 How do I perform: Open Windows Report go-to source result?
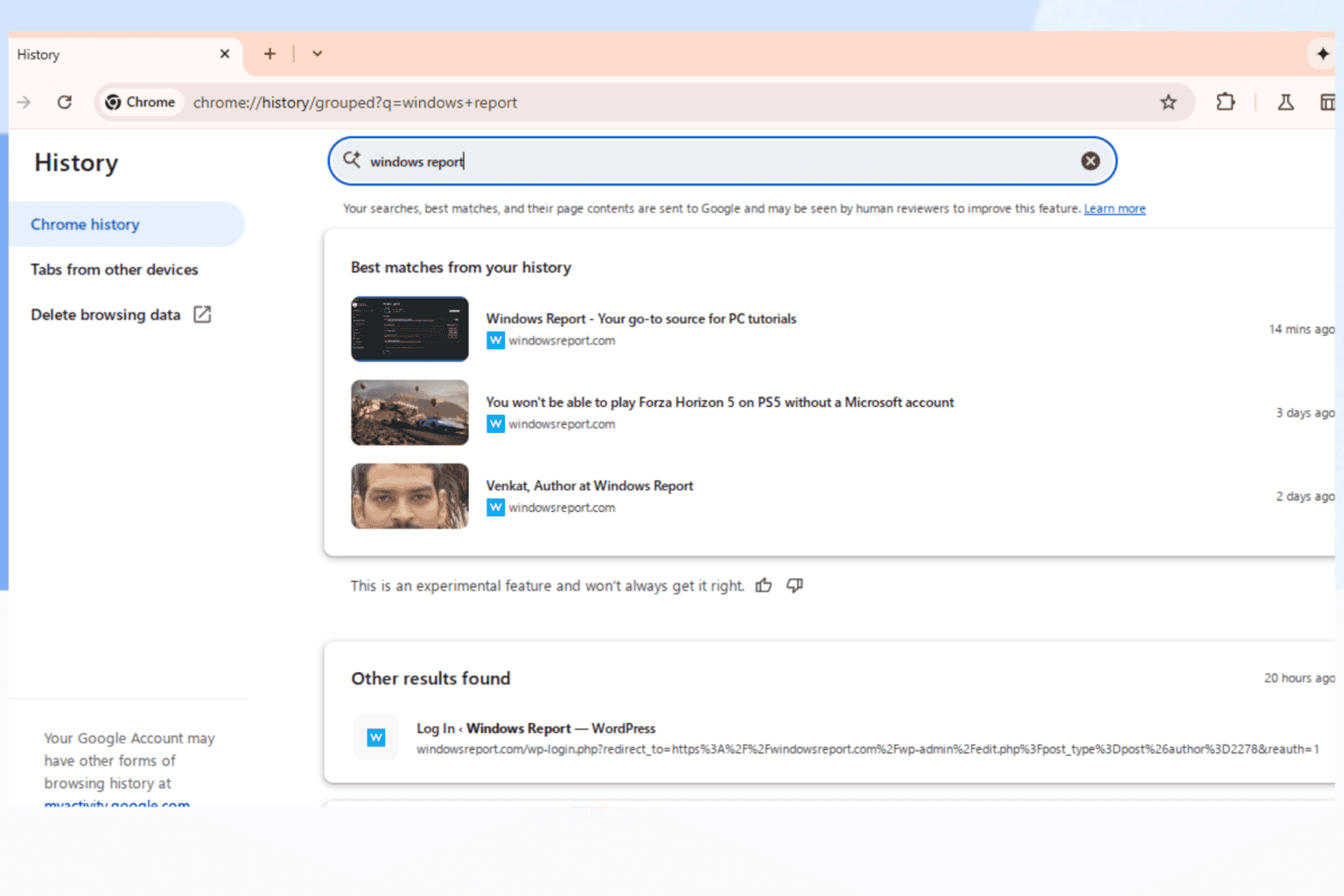click(641, 318)
